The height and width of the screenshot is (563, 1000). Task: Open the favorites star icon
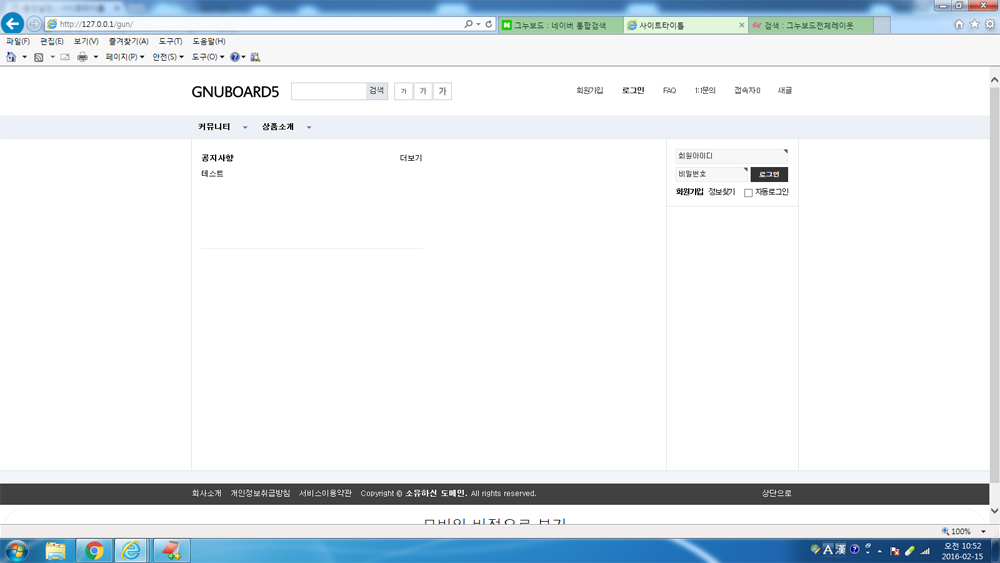click(x=975, y=24)
